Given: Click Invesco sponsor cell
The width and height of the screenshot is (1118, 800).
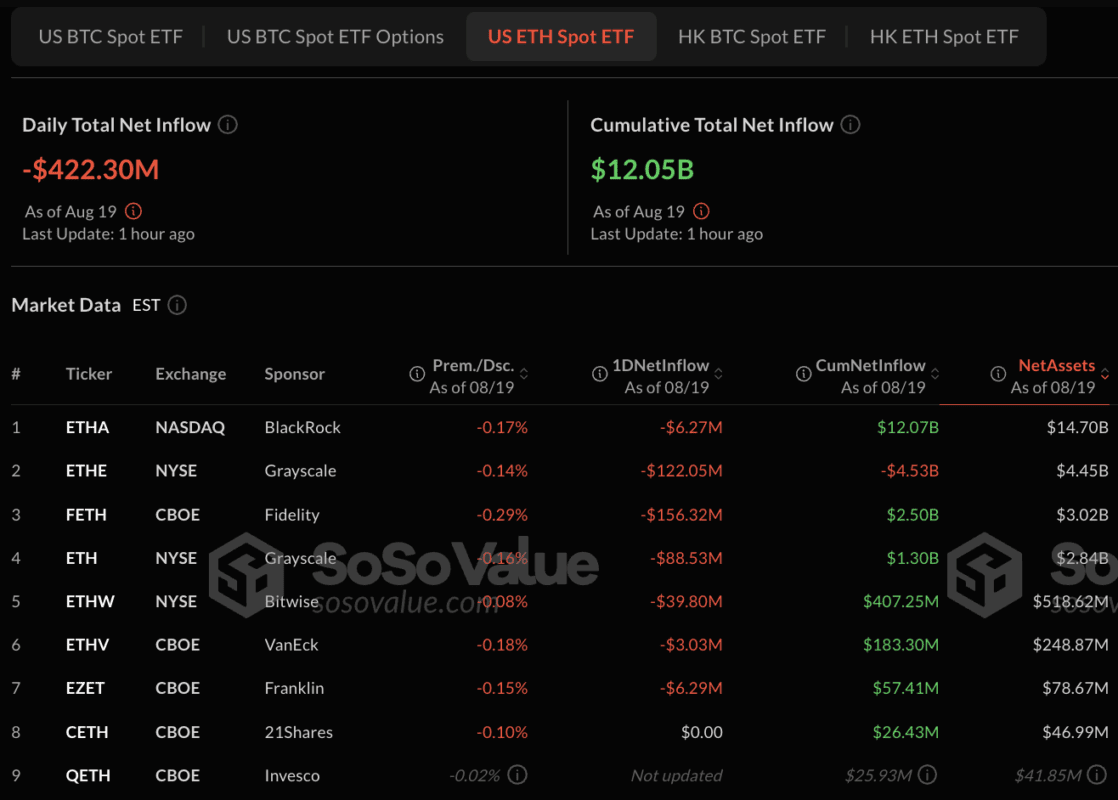Looking at the screenshot, I should pos(292,775).
